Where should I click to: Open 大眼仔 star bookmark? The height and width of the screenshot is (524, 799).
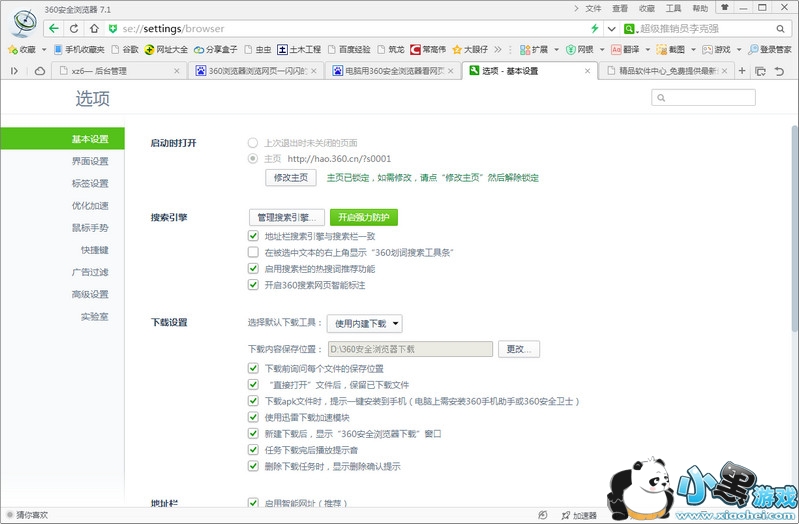[470, 49]
